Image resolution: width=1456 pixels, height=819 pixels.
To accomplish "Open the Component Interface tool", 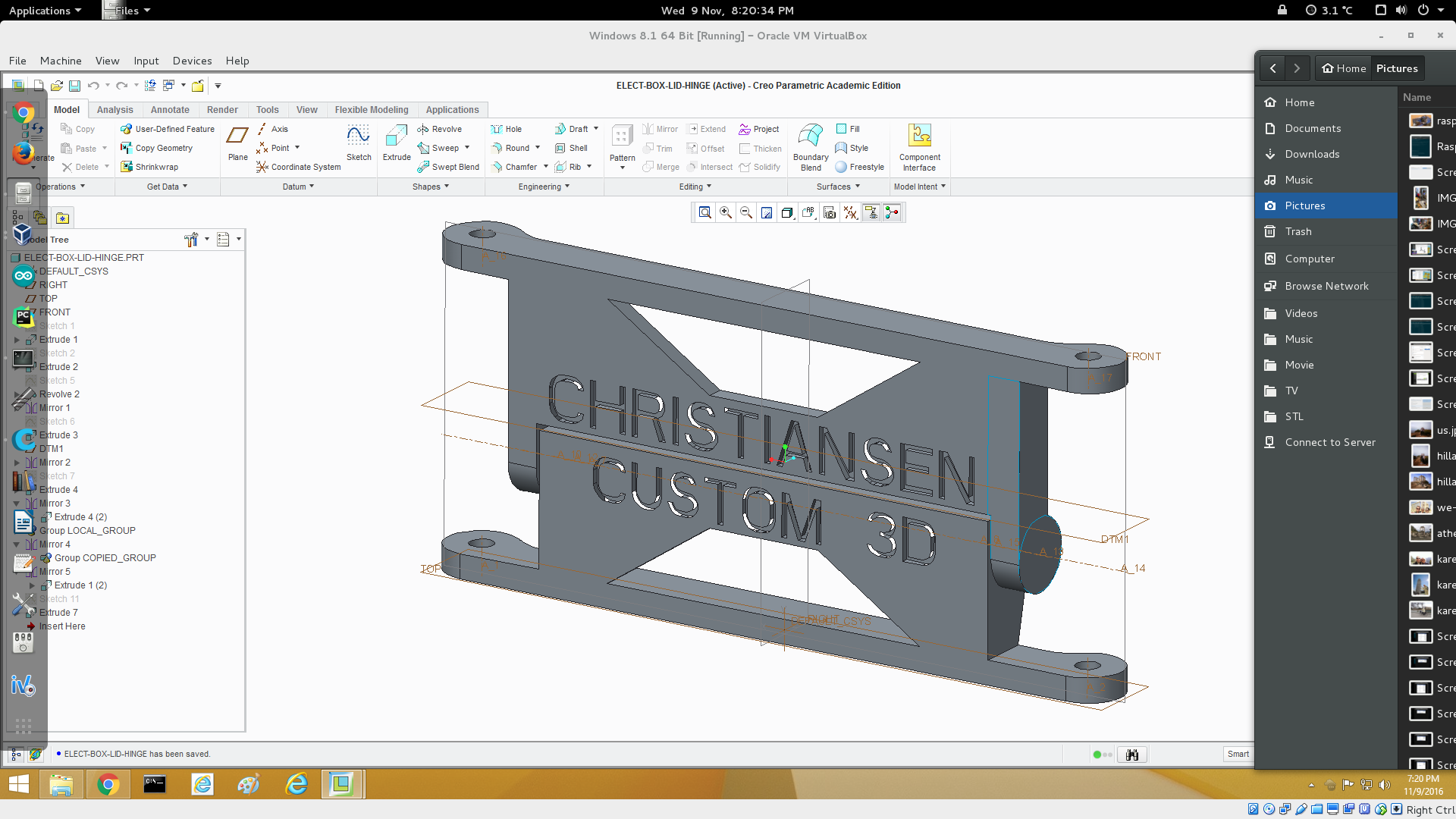I will point(919,146).
